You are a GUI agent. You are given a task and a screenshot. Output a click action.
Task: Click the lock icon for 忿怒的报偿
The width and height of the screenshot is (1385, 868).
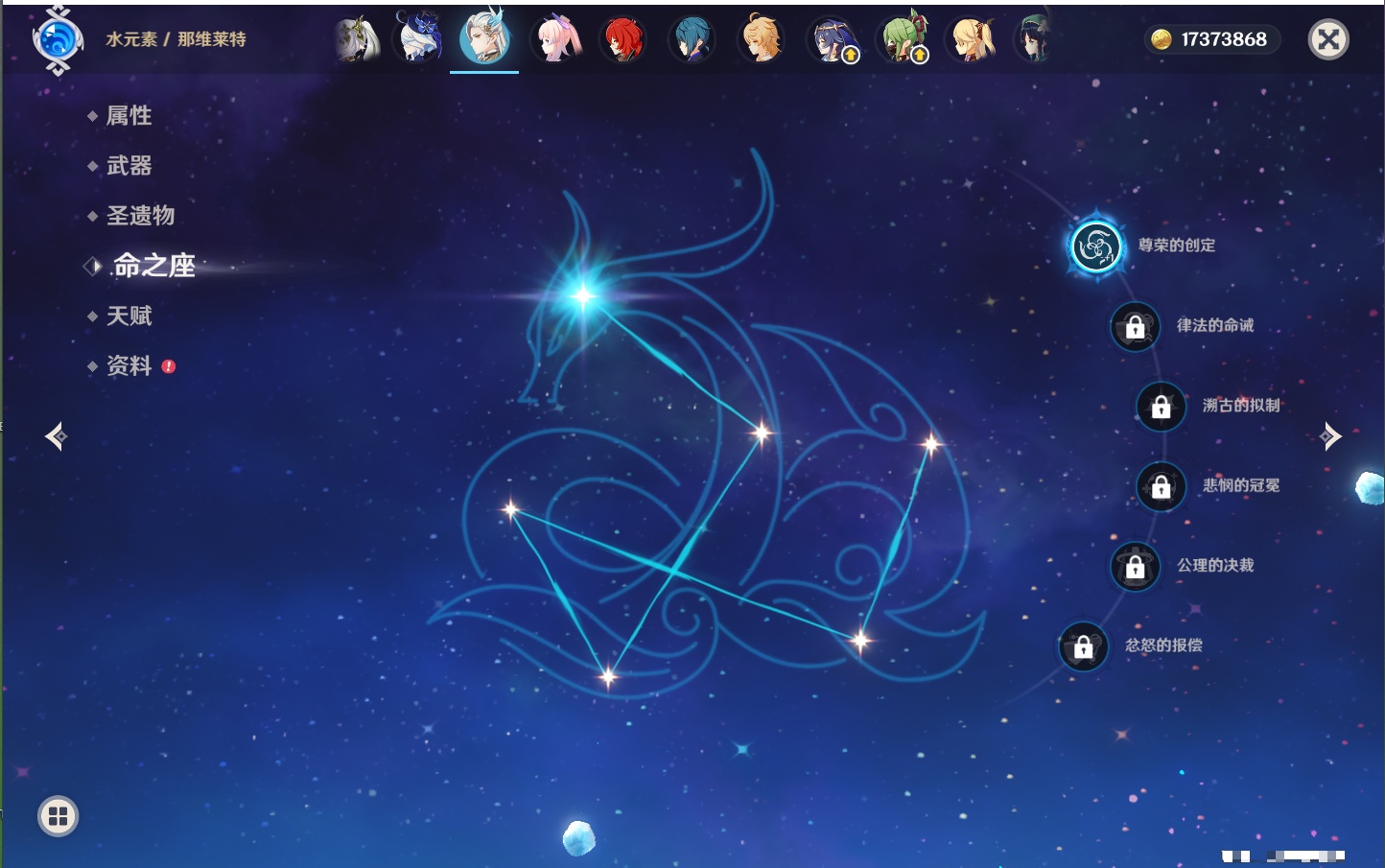click(1083, 646)
